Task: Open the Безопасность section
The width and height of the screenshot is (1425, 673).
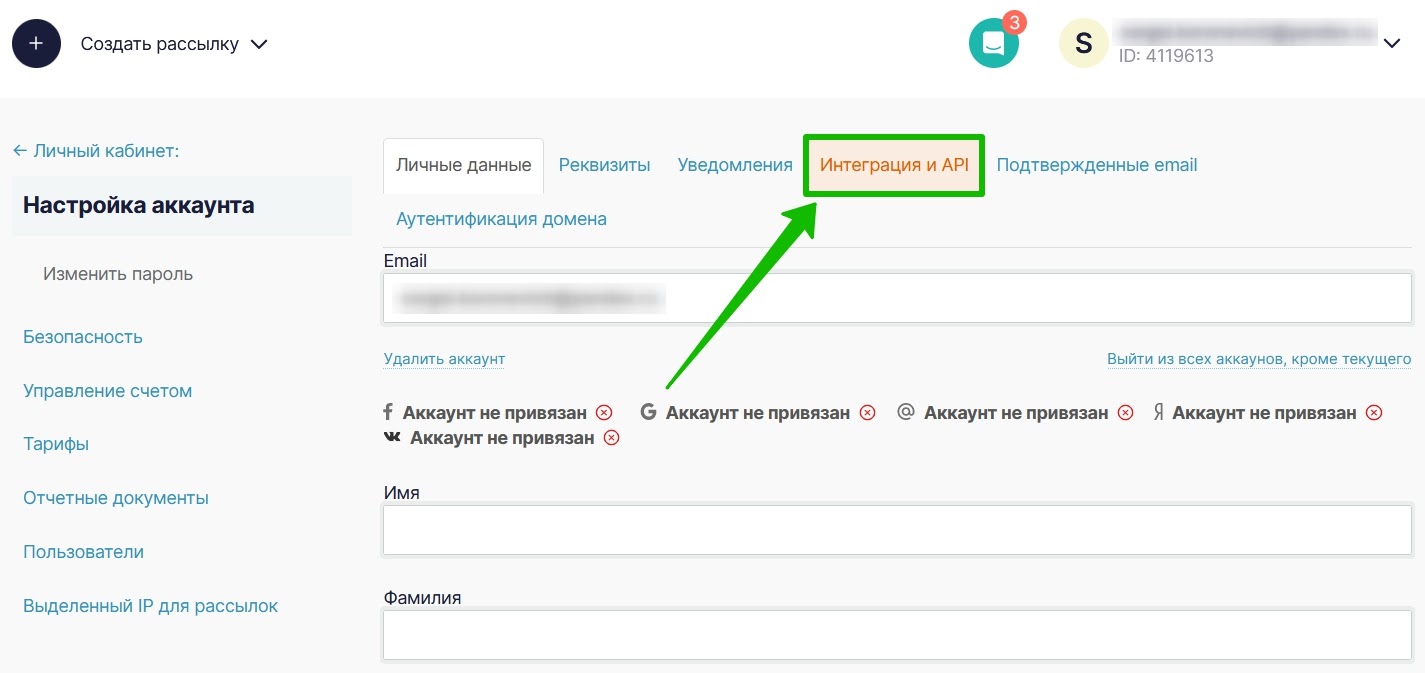Action: tap(83, 337)
